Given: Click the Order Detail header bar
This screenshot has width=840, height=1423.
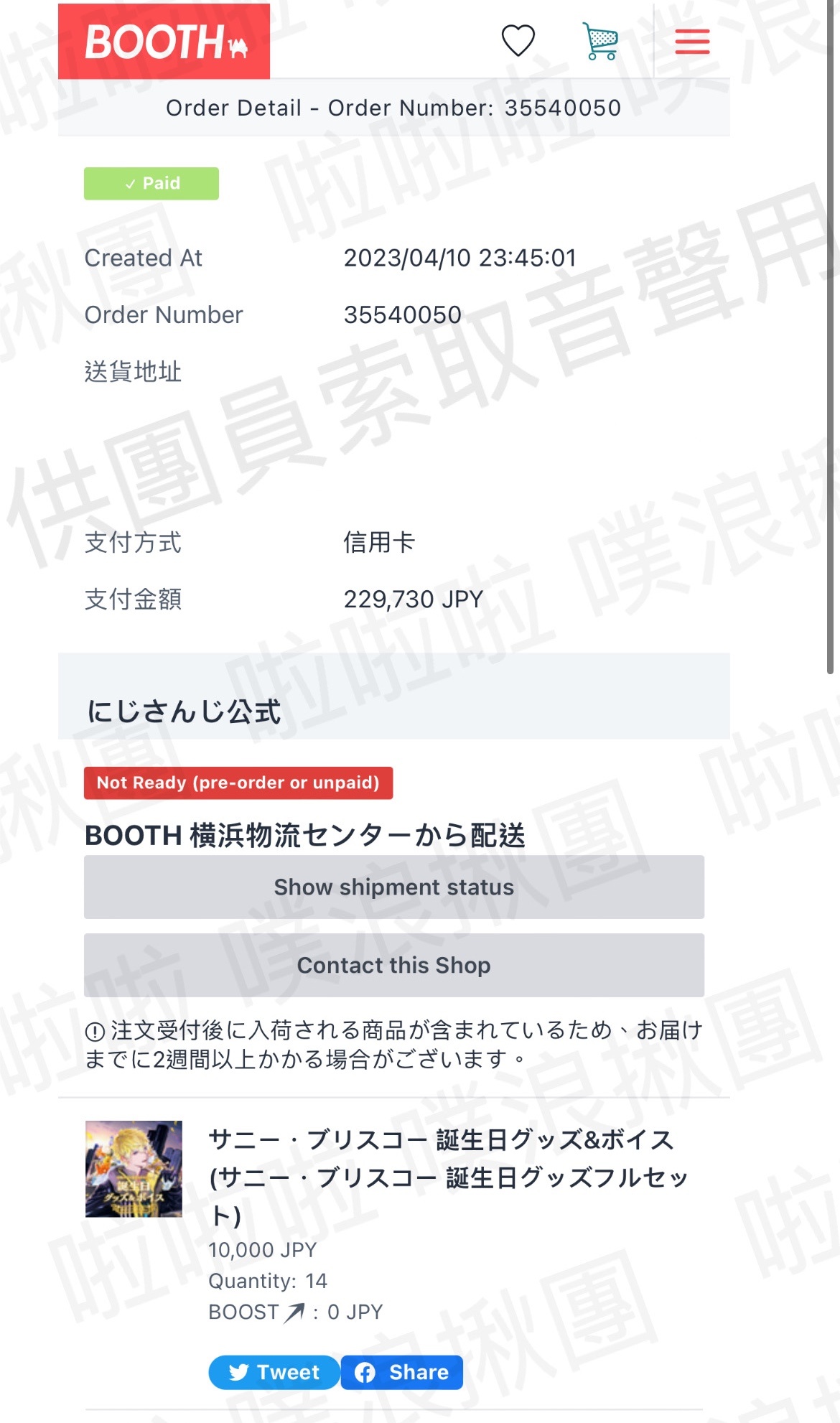Looking at the screenshot, I should [x=394, y=108].
